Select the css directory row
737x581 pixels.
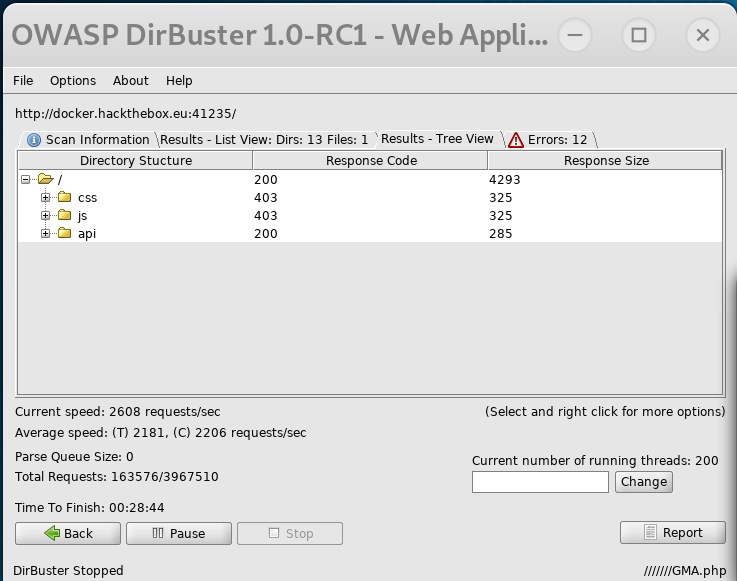point(370,197)
